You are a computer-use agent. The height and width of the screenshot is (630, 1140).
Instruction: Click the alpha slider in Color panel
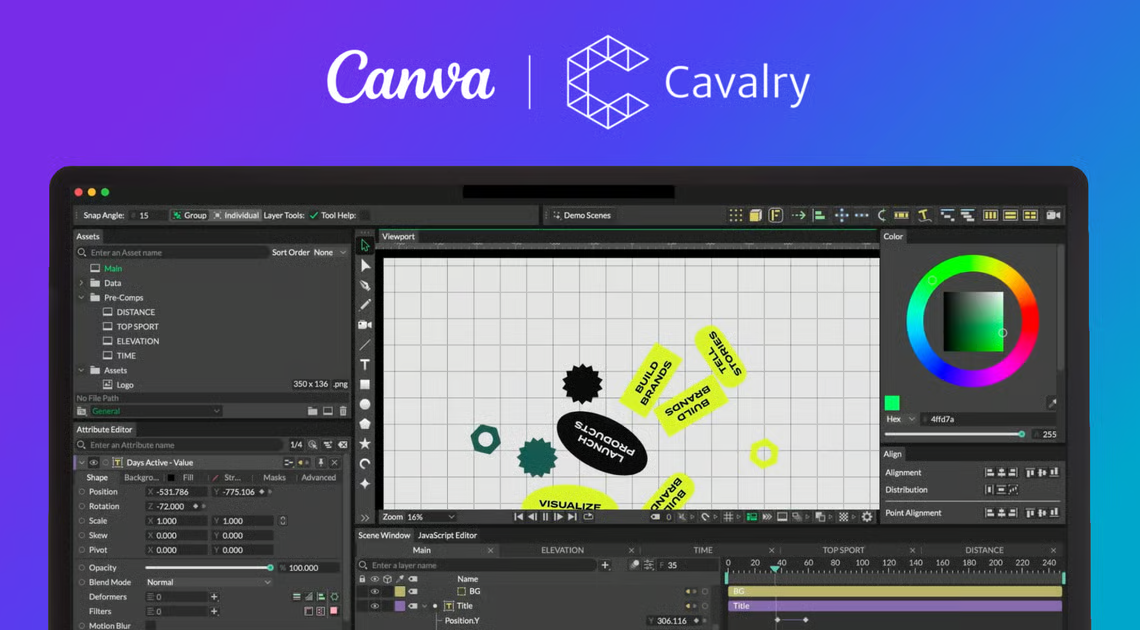tap(955, 434)
